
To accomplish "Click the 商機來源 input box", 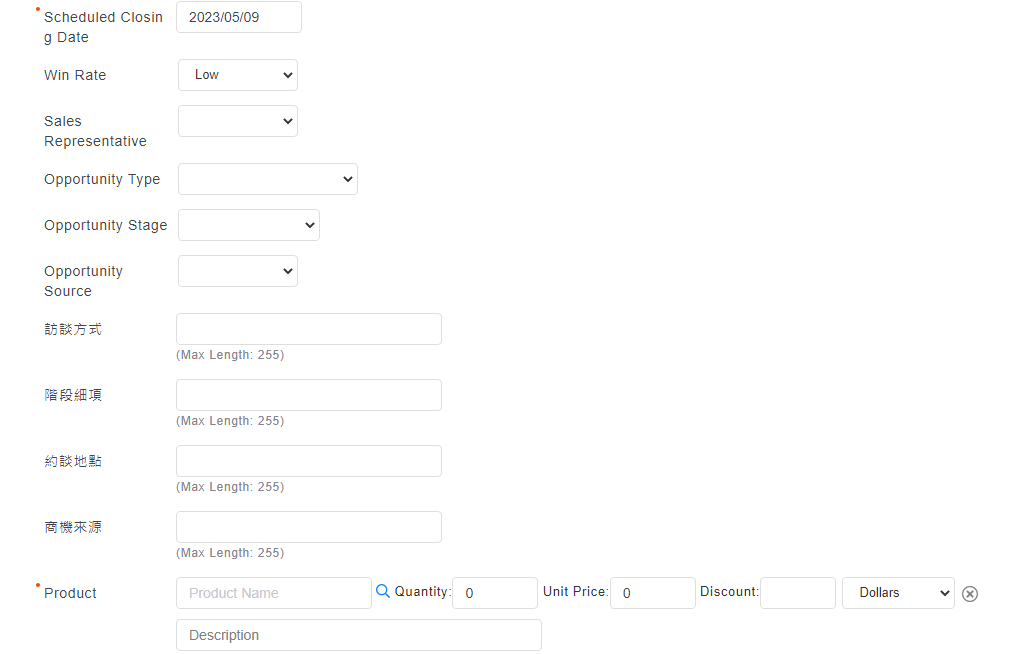I will (x=309, y=527).
